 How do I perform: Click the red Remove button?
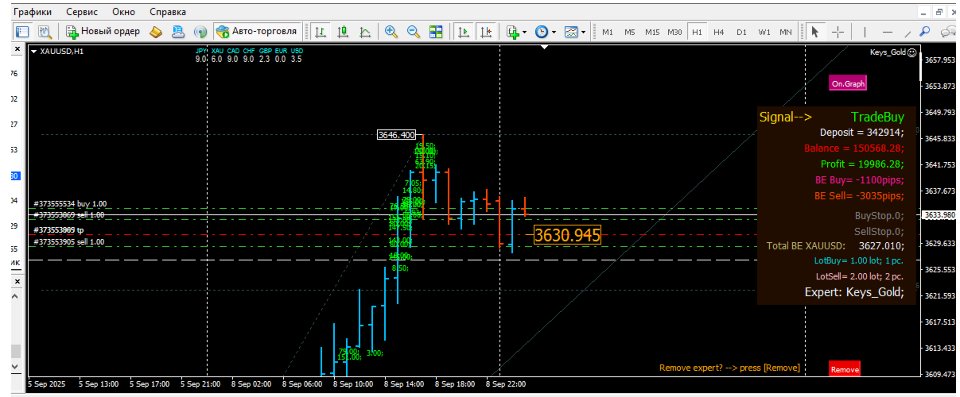(x=845, y=369)
